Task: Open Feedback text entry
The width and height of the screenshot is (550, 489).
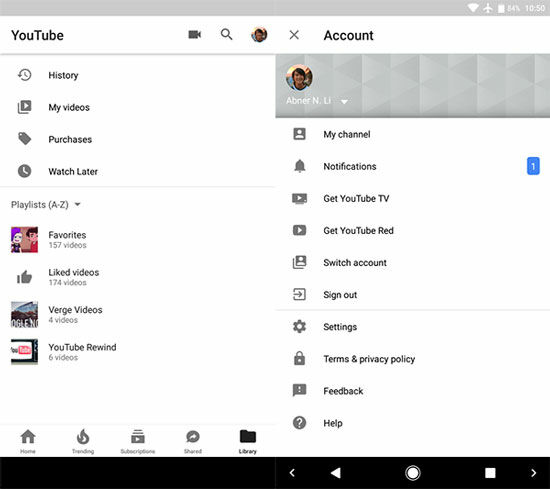Action: pos(343,391)
